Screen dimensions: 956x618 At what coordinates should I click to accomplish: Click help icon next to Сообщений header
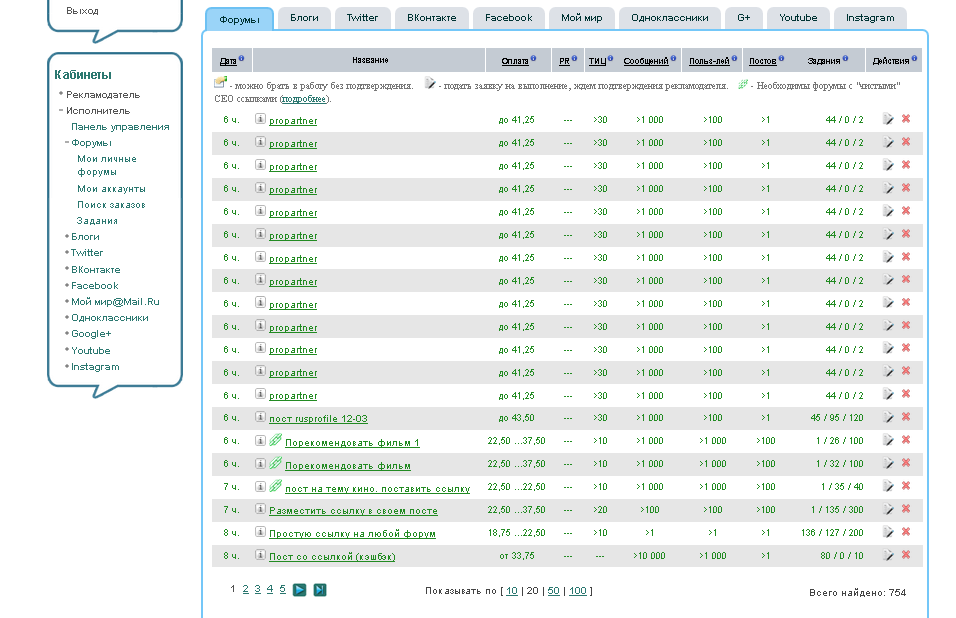[674, 59]
